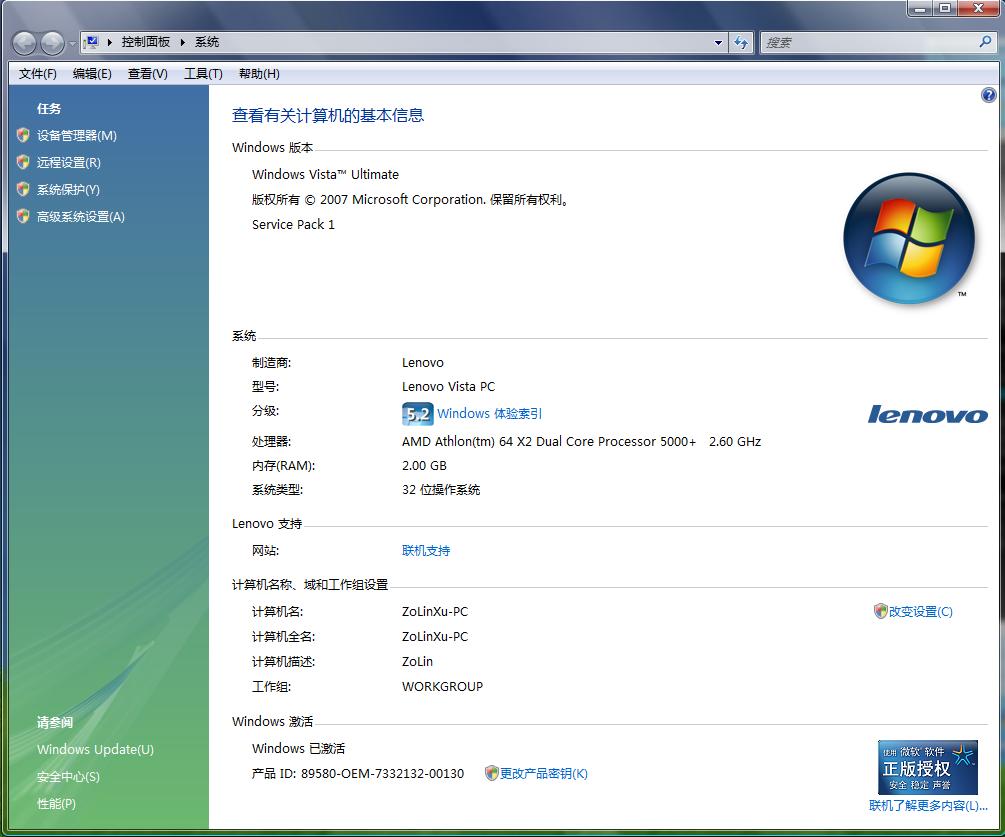Click the shield icon beside 设备管理器(M)
Viewport: 1005px width, 837px height.
23,135
